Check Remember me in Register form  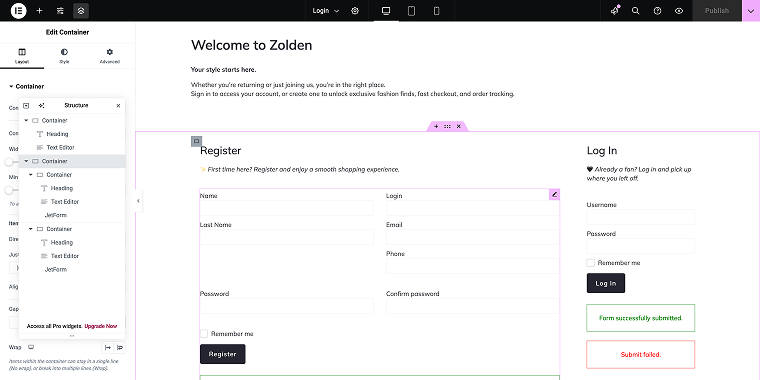(x=204, y=333)
